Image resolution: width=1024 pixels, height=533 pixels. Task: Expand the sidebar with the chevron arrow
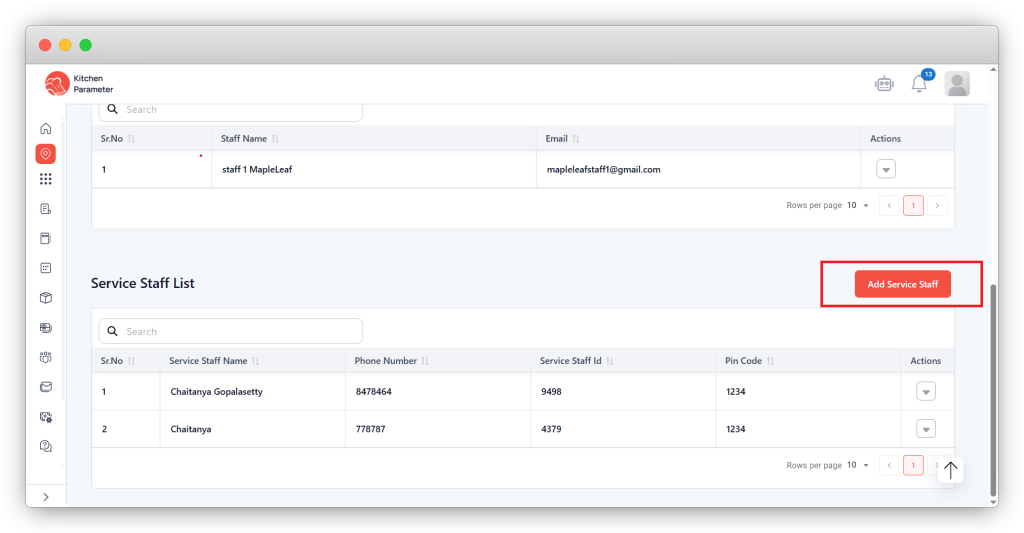[45, 497]
